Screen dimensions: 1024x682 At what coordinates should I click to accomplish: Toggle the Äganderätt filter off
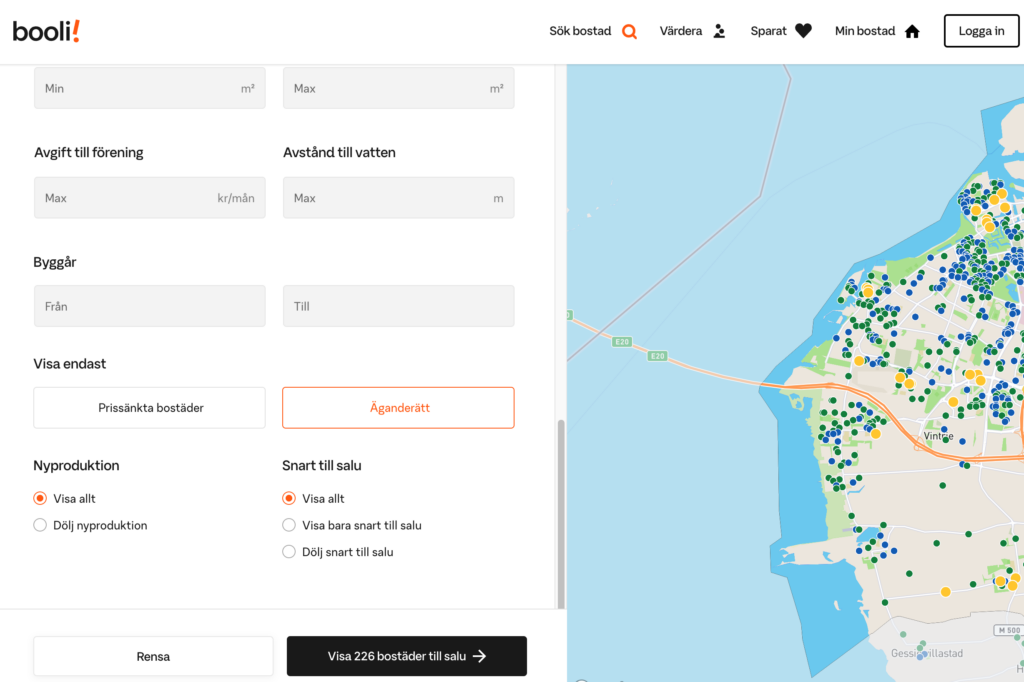(x=398, y=408)
